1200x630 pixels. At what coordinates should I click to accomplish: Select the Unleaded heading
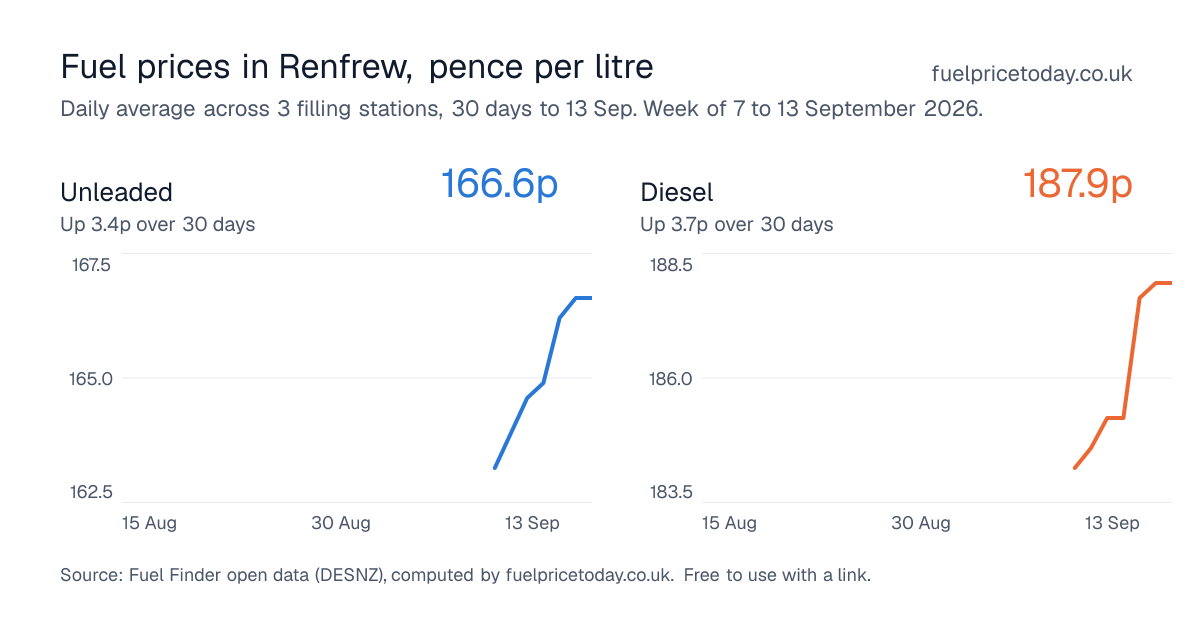pyautogui.click(x=116, y=192)
